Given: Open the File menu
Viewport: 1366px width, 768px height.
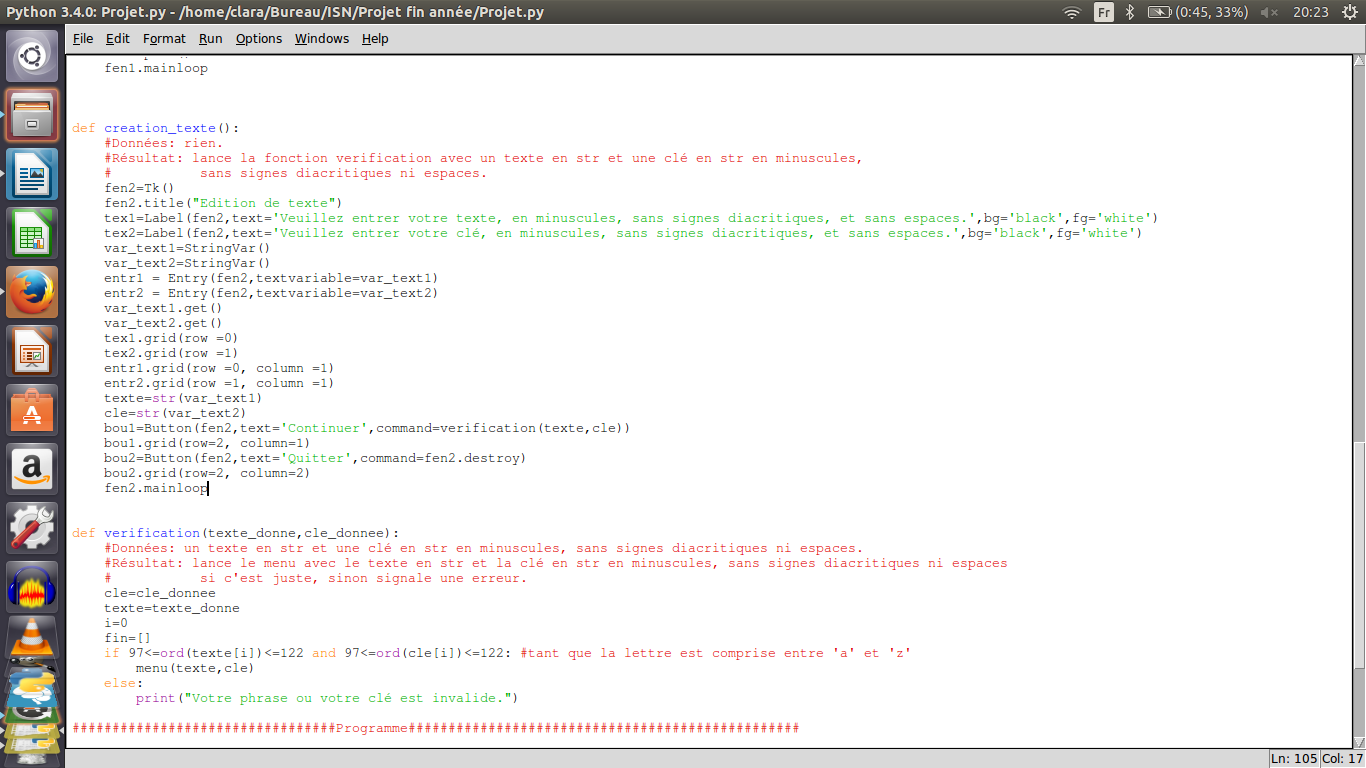Looking at the screenshot, I should point(83,38).
